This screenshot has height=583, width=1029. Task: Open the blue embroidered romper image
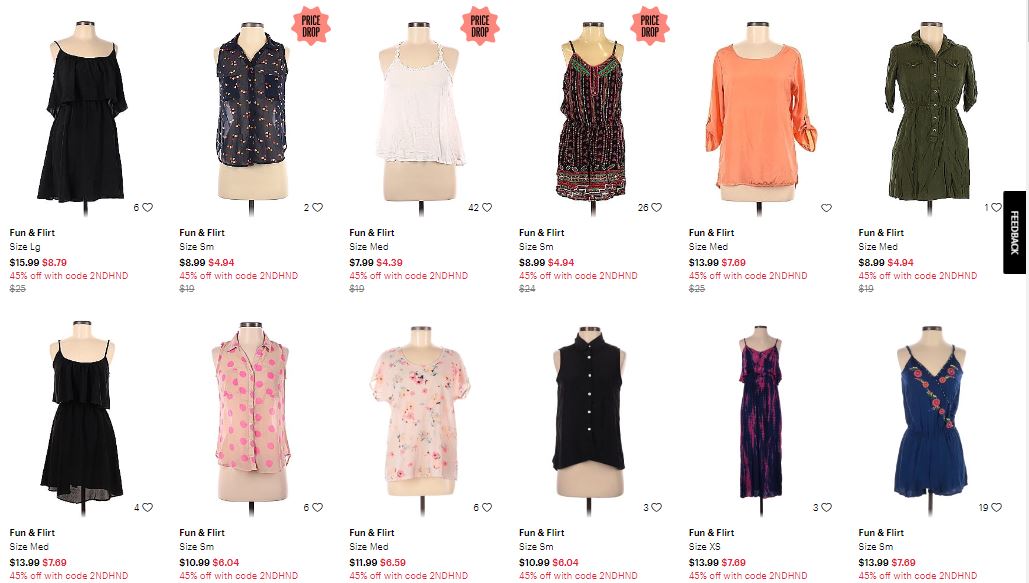pyautogui.click(x=929, y=418)
